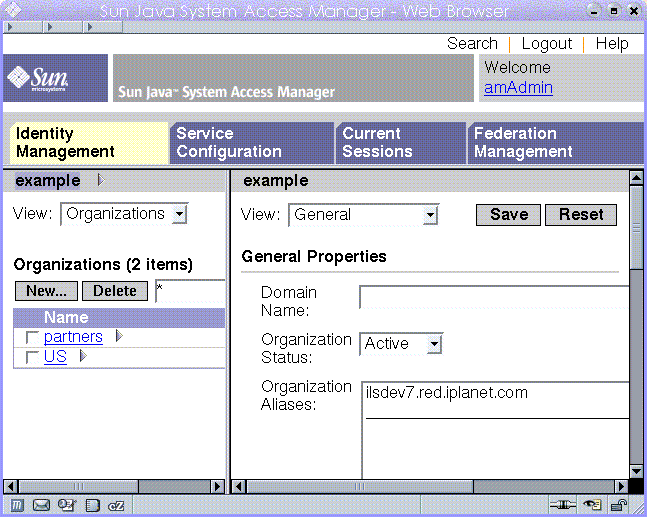Click the General Properties heading
The image size is (647, 517).
314,257
